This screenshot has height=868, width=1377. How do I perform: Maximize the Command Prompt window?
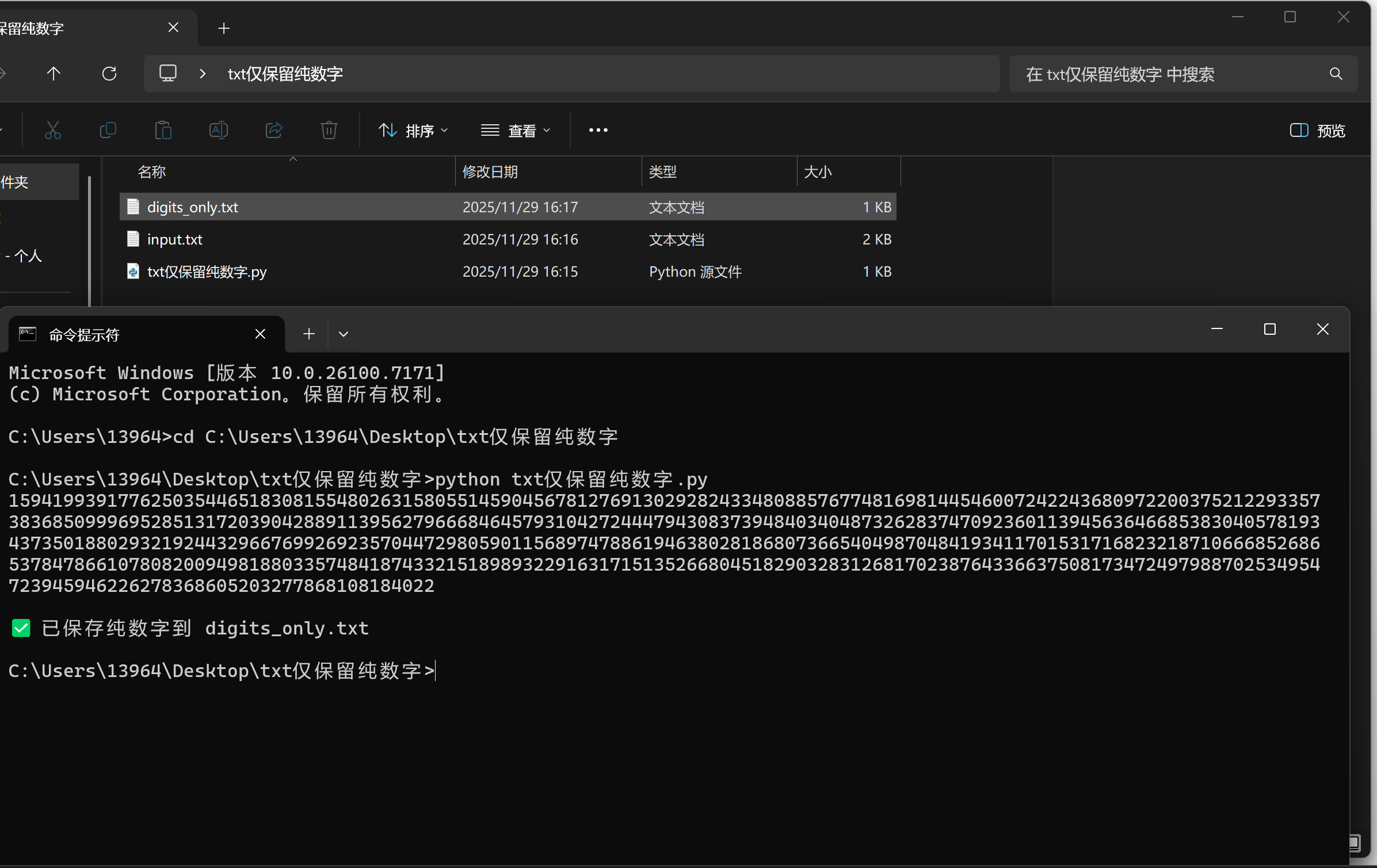point(1270,329)
